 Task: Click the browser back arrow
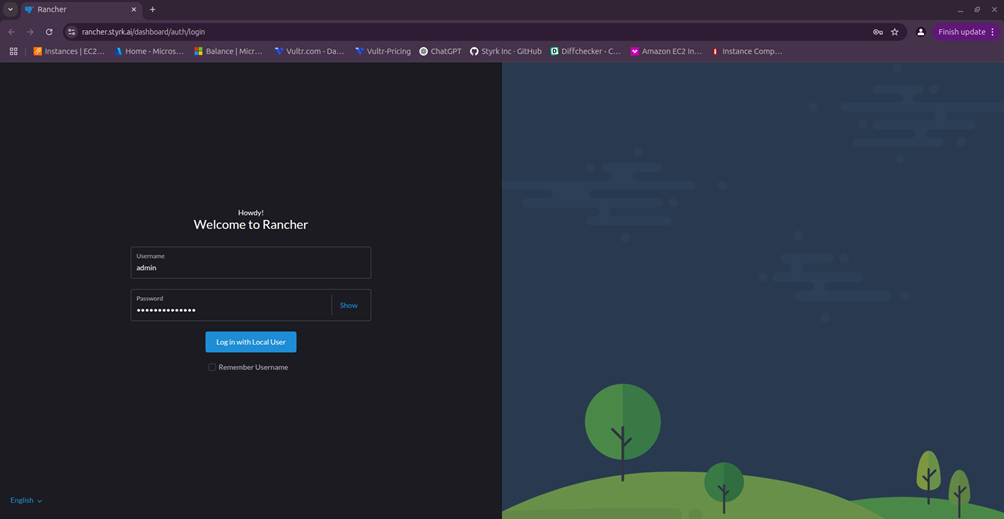click(x=12, y=32)
